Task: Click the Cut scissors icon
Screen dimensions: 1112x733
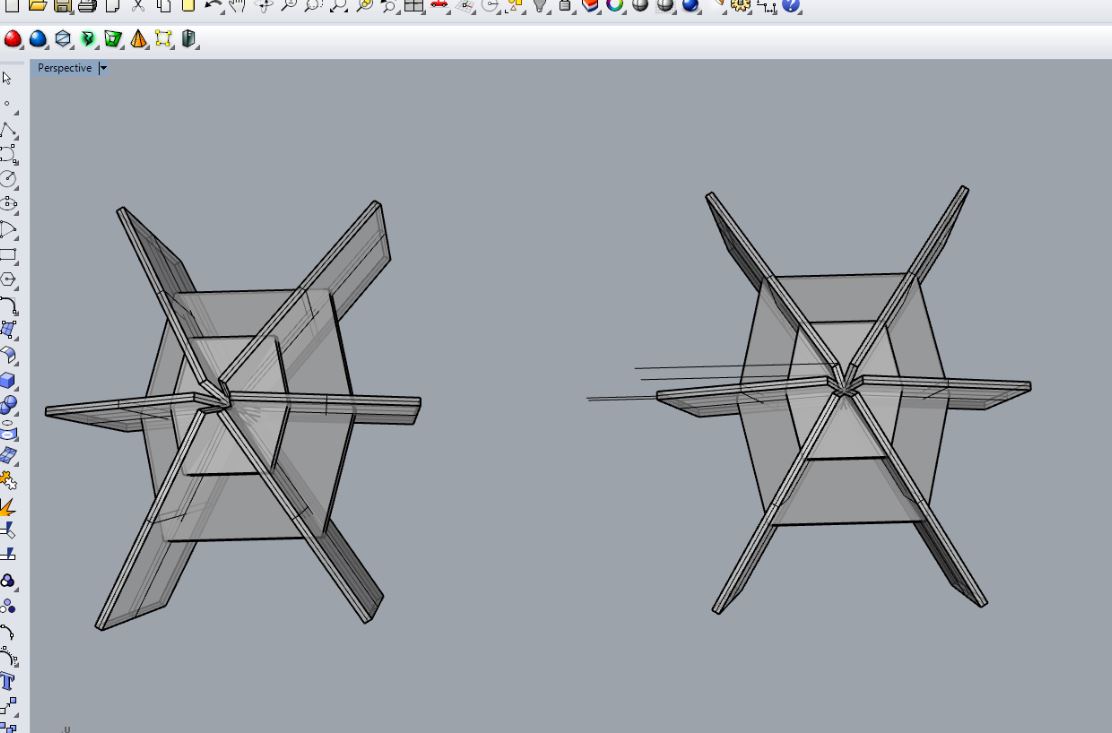Action: pos(138,6)
